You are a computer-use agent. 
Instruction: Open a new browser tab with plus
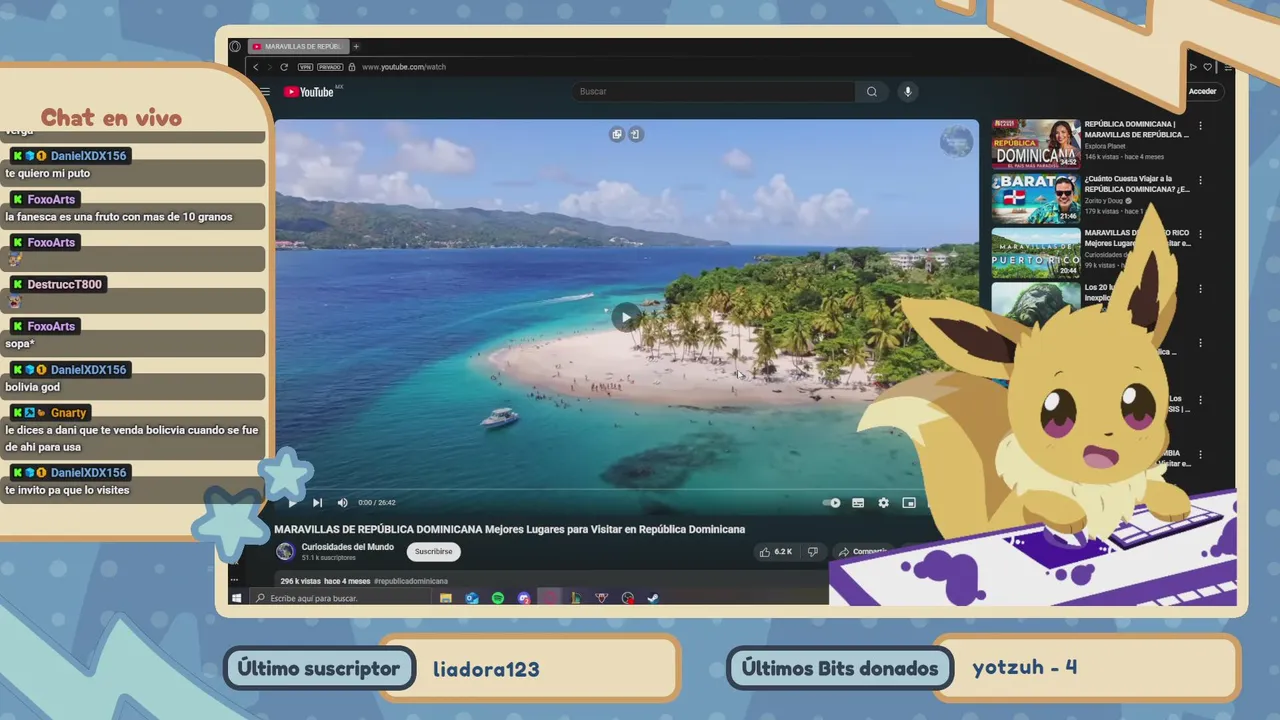point(356,46)
